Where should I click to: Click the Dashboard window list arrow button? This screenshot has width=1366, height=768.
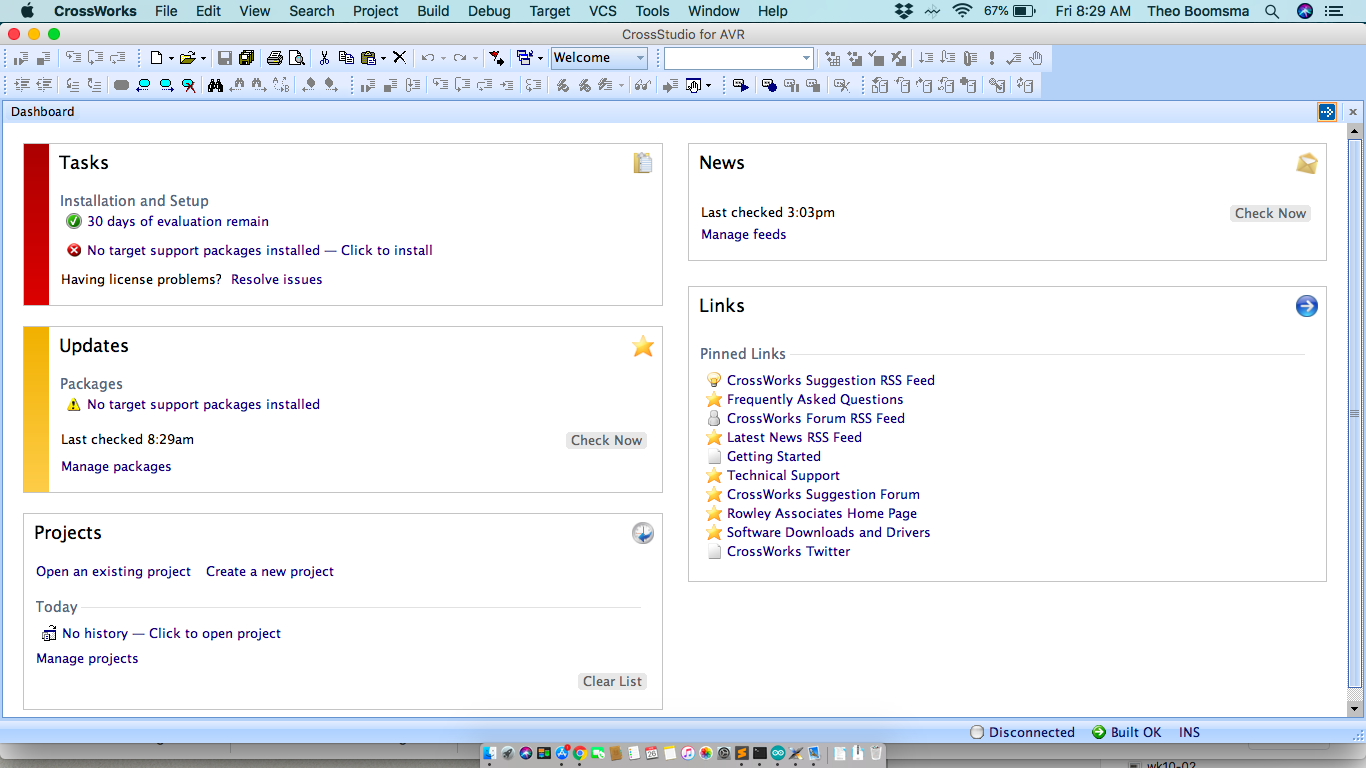pyautogui.click(x=1327, y=112)
